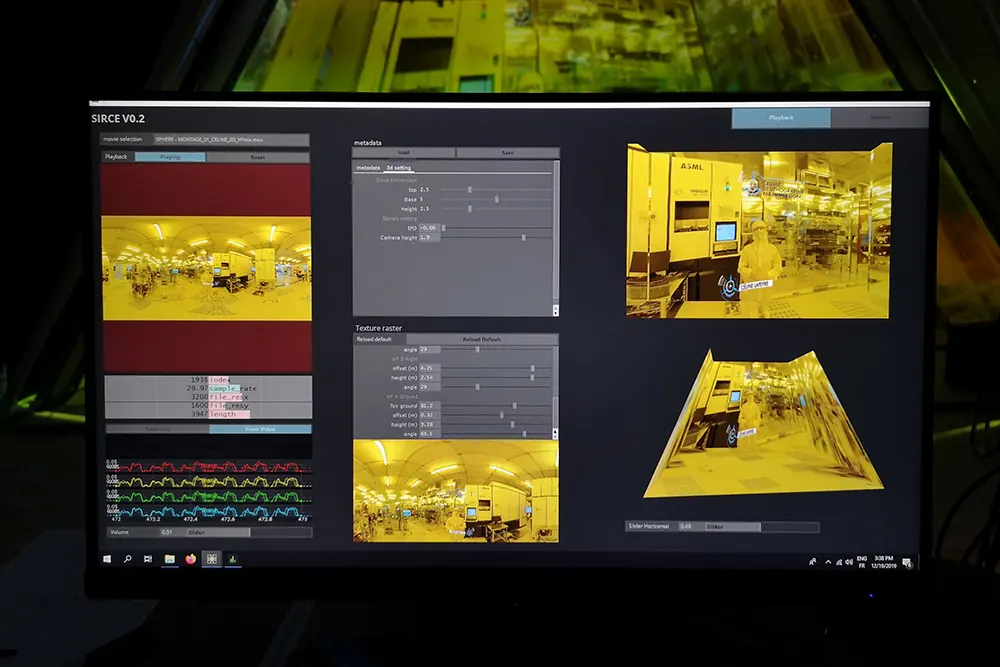Viewport: 1000px width, 667px height.
Task: Open network status tray icon
Action: [839, 562]
